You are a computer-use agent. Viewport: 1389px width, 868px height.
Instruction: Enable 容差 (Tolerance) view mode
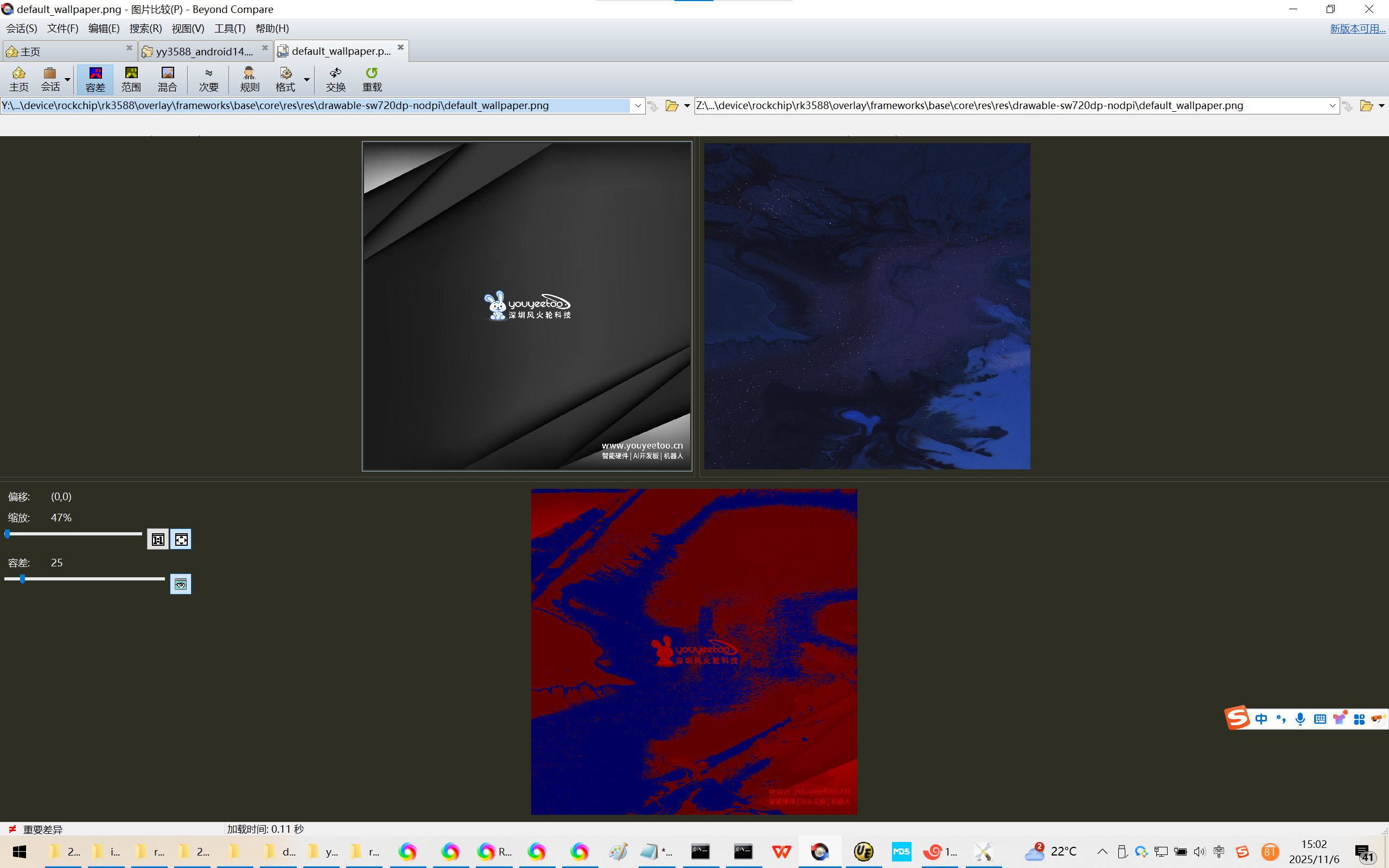click(95, 79)
